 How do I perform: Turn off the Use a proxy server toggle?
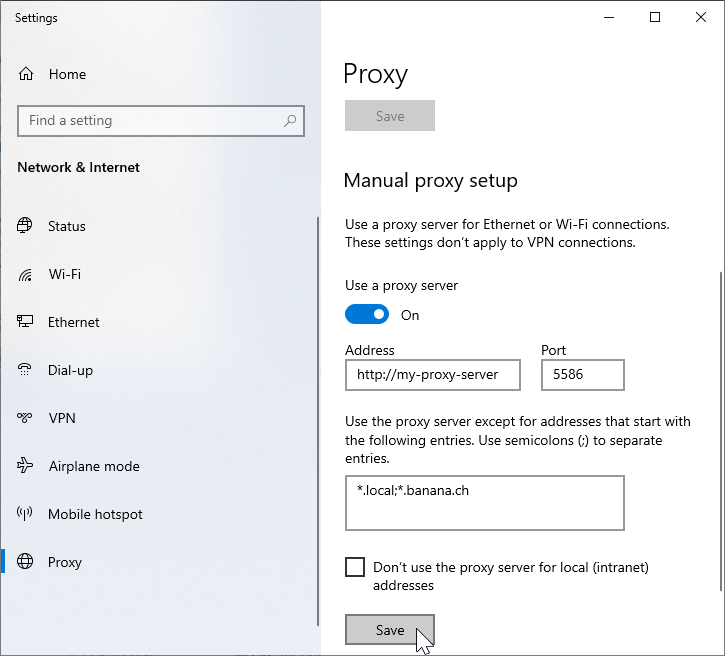367,315
